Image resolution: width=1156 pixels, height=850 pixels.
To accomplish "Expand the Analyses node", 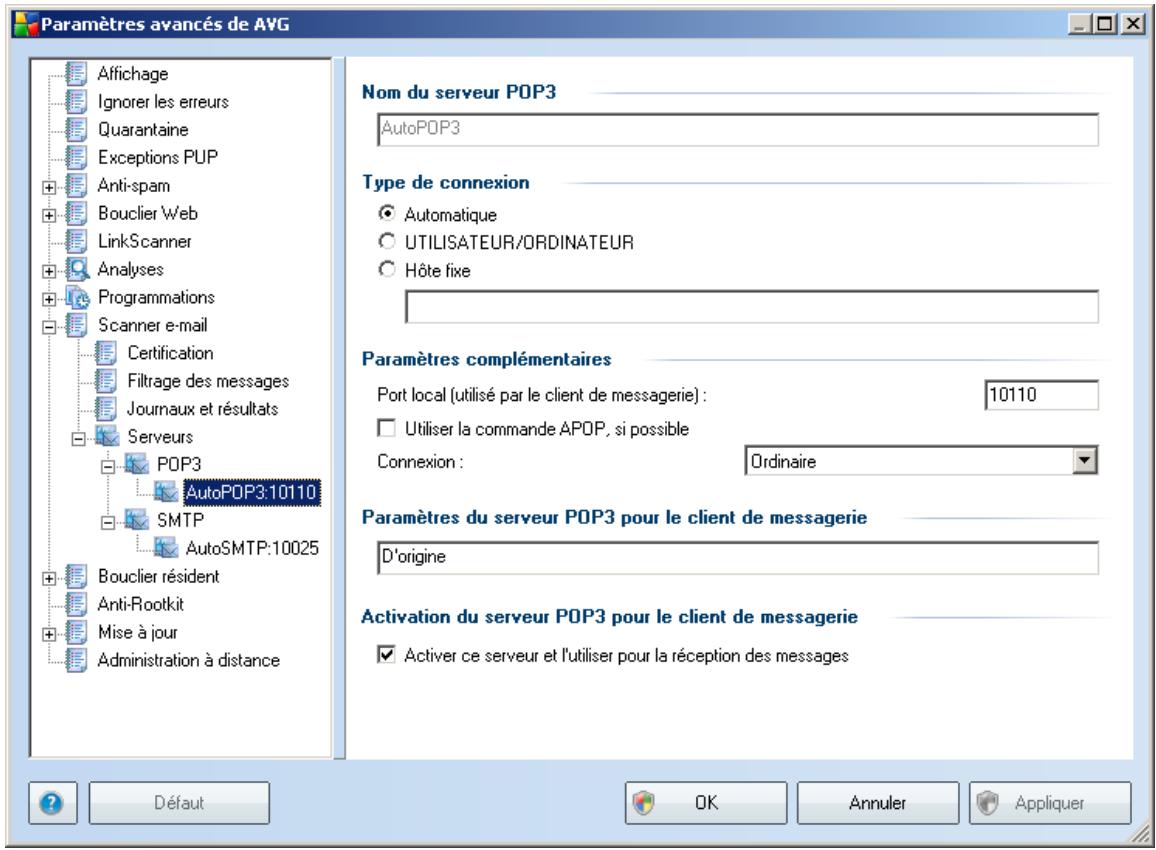I will coord(49,271).
